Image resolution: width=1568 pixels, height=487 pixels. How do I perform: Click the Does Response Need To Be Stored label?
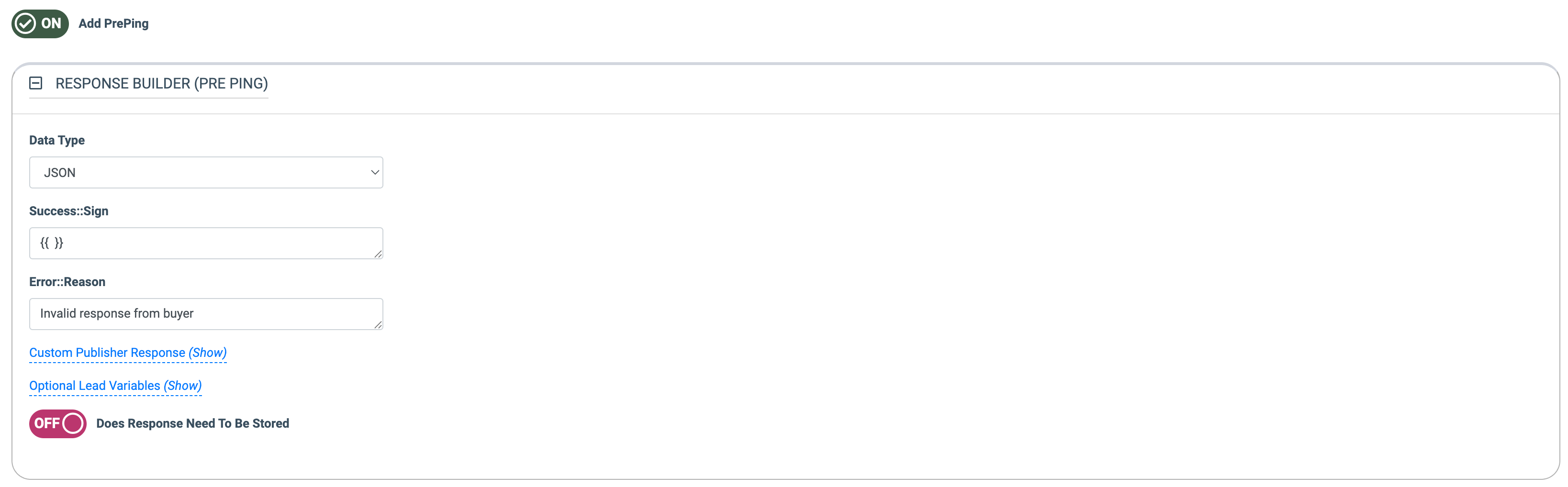tap(192, 424)
